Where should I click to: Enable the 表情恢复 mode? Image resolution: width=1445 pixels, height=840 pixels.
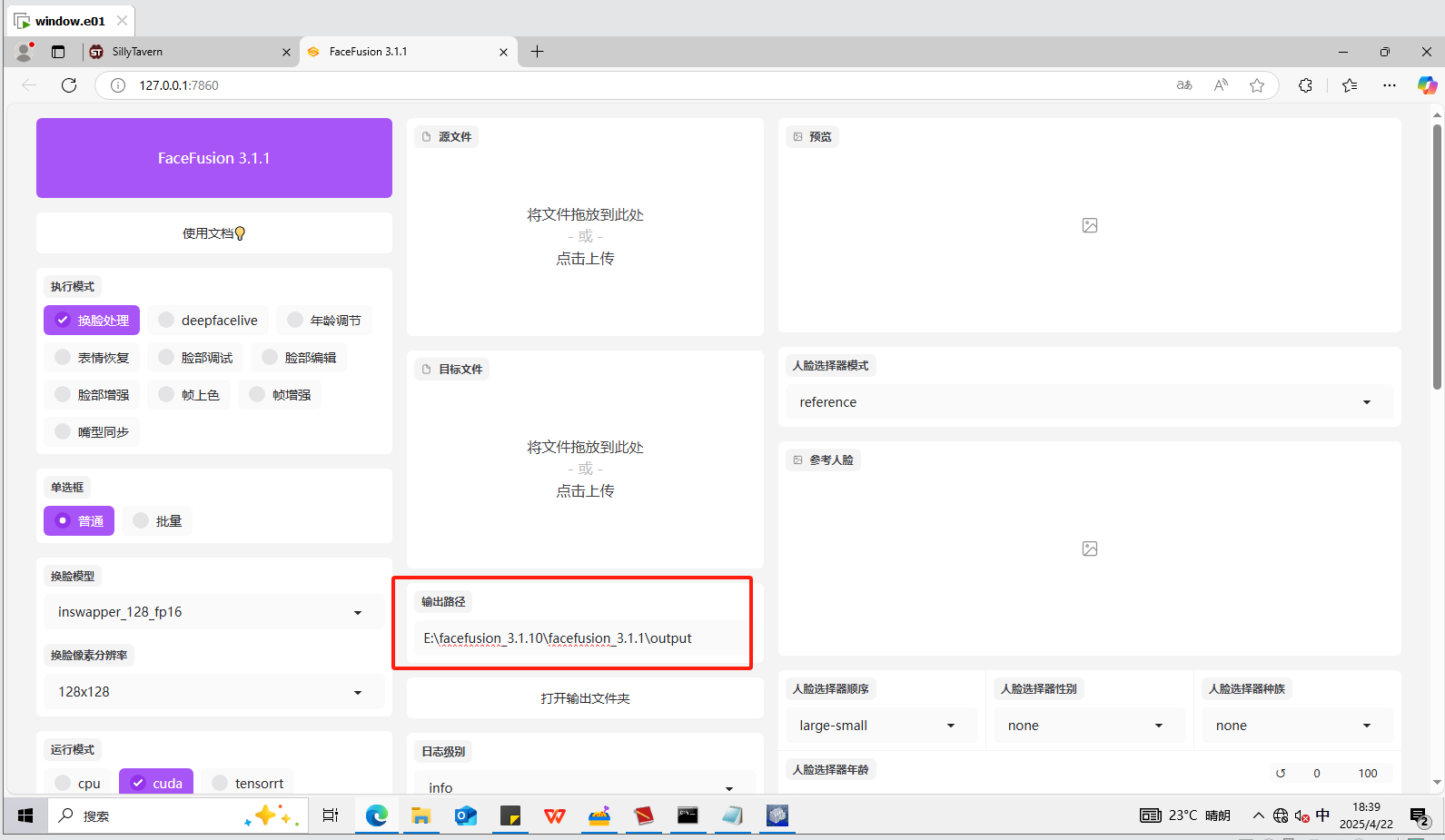(x=92, y=358)
